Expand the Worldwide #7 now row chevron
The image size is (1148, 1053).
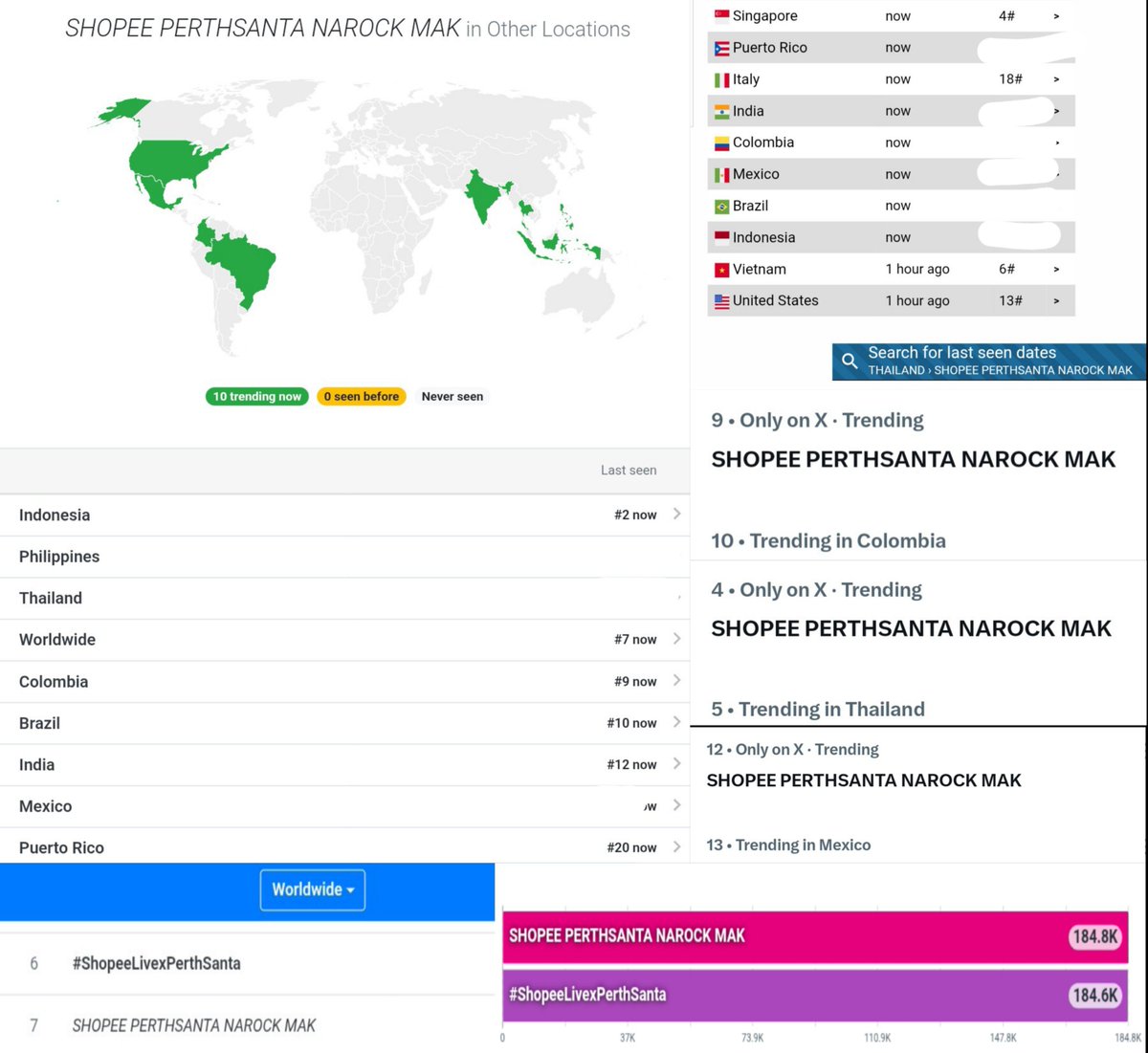pyautogui.click(x=676, y=638)
